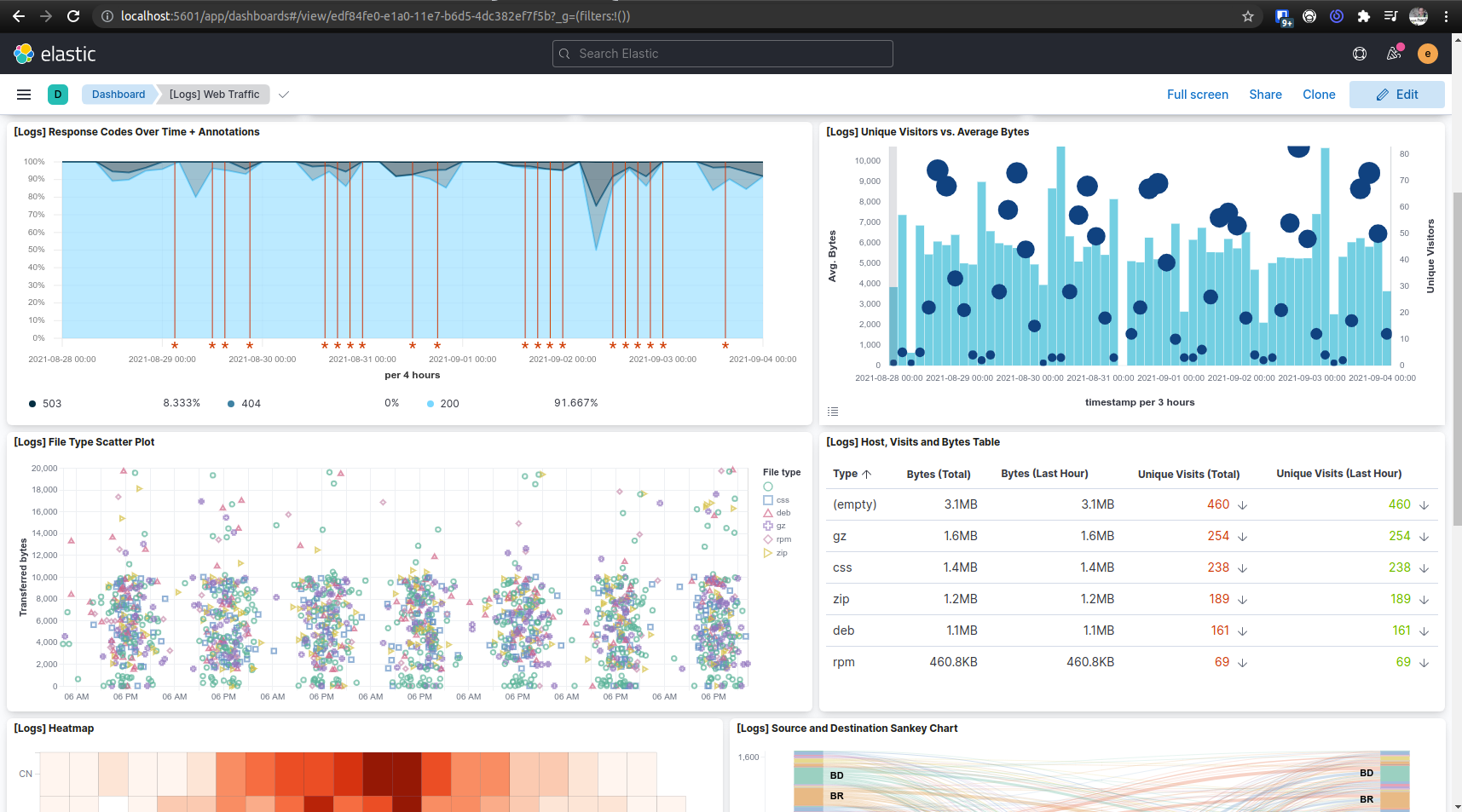Go back using the browser back arrow
This screenshot has width=1462, height=812.
click(x=19, y=16)
